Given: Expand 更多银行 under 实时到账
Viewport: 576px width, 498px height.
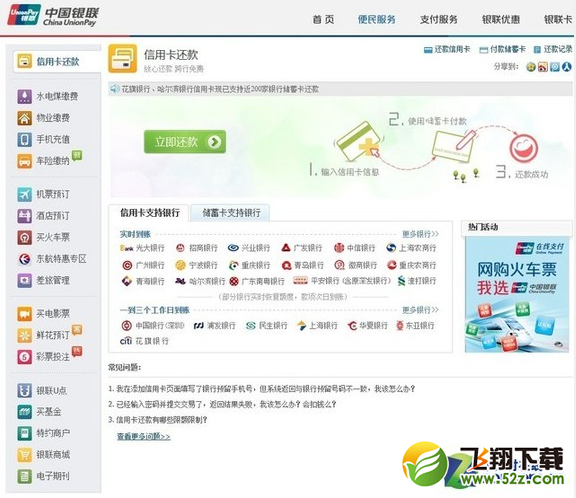Looking at the screenshot, I should click(420, 234).
